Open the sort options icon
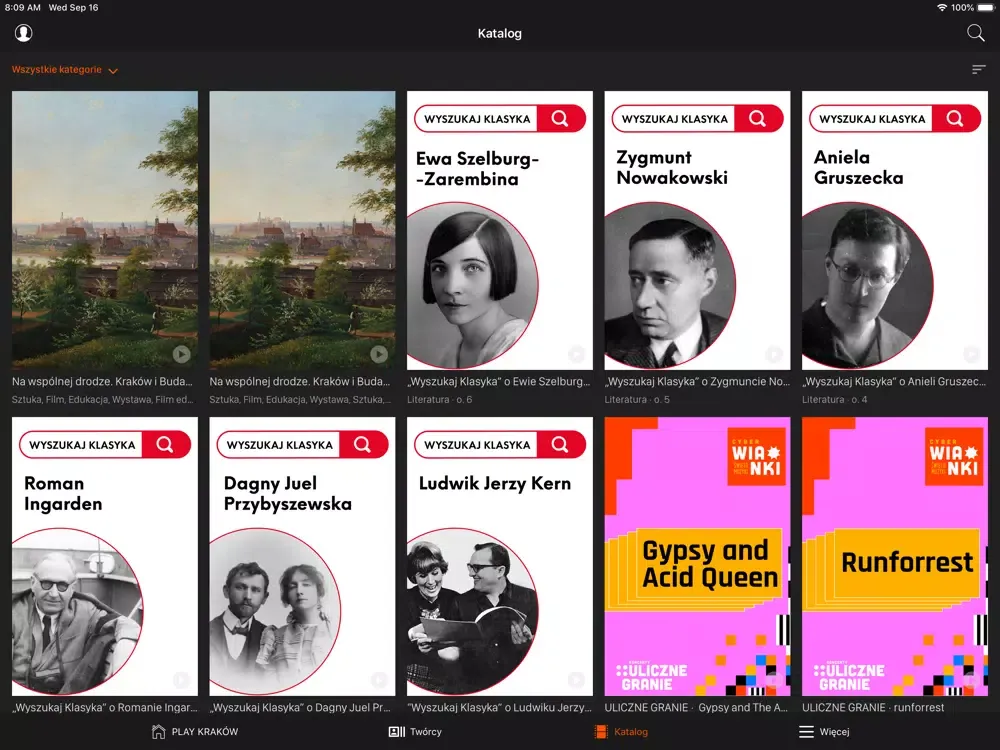The width and height of the screenshot is (1000, 750). point(978,70)
